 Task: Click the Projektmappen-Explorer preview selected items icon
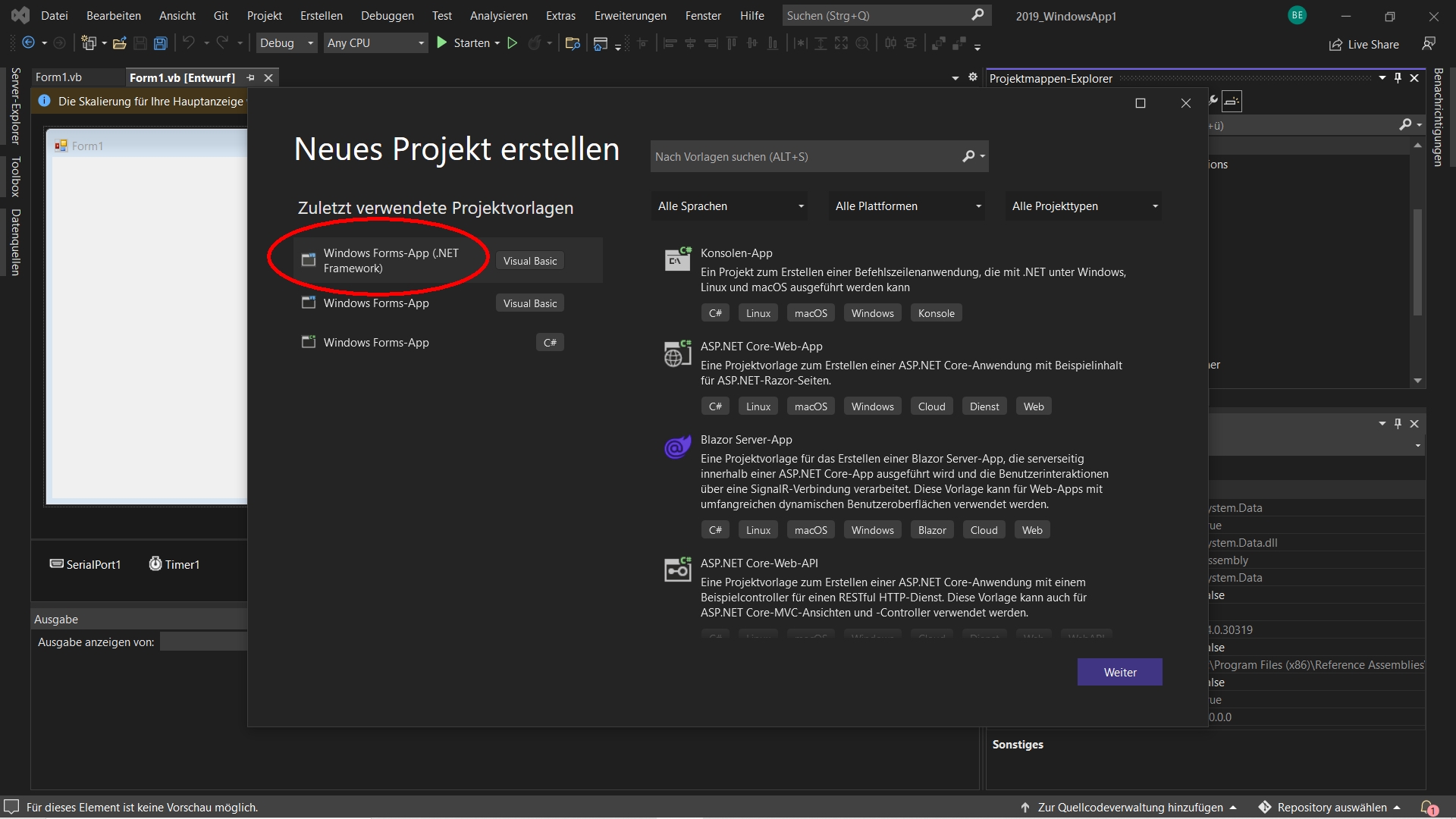click(1232, 101)
